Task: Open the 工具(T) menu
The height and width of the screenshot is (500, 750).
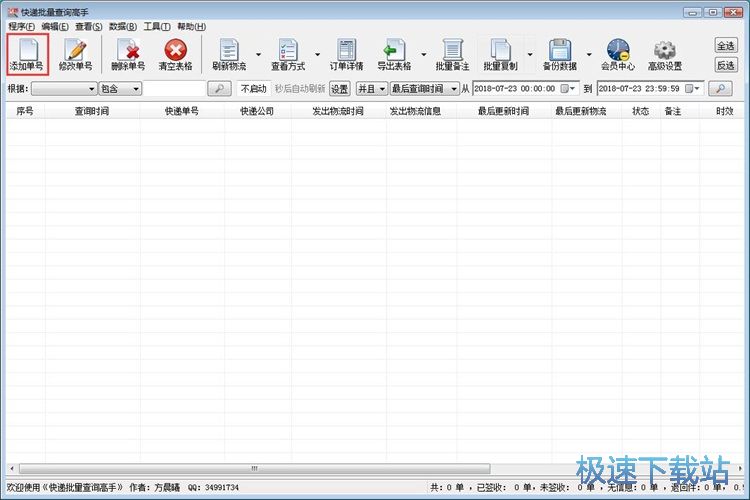Action: coord(157,26)
